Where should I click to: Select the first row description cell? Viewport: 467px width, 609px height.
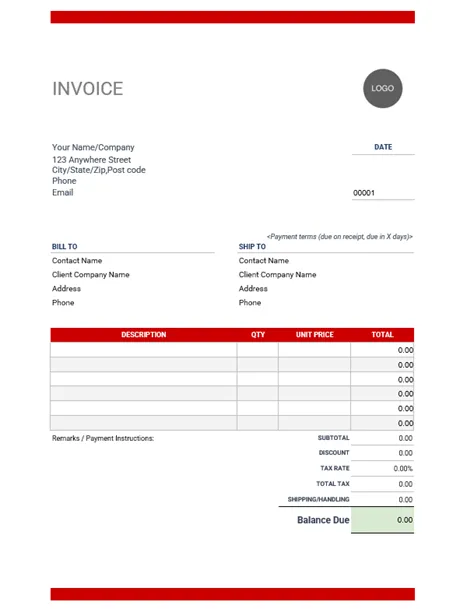(x=144, y=350)
